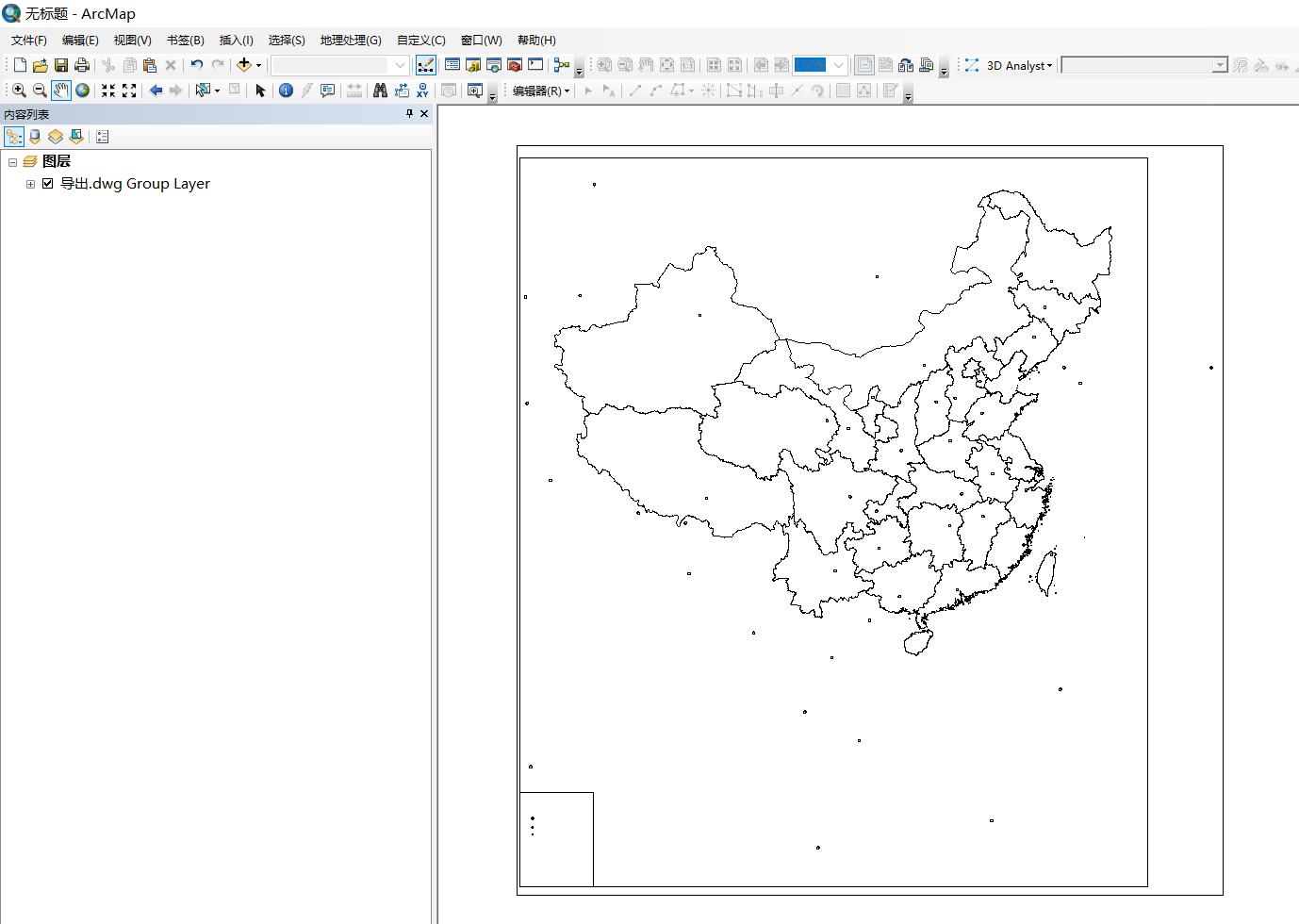Activate the Pan hand tool
This screenshot has width=1299, height=924.
pyautogui.click(x=61, y=91)
